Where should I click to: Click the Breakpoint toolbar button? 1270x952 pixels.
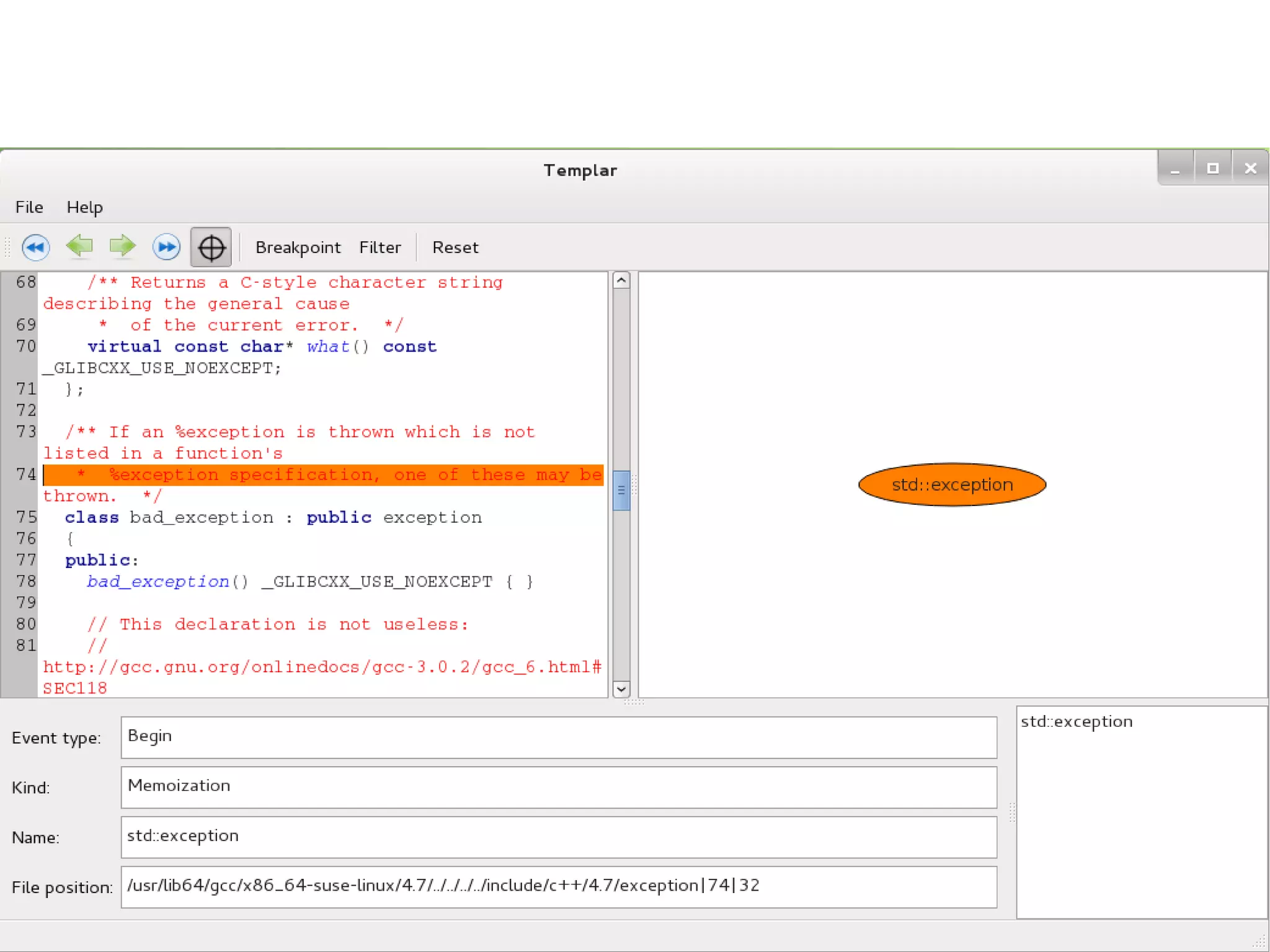click(x=298, y=247)
